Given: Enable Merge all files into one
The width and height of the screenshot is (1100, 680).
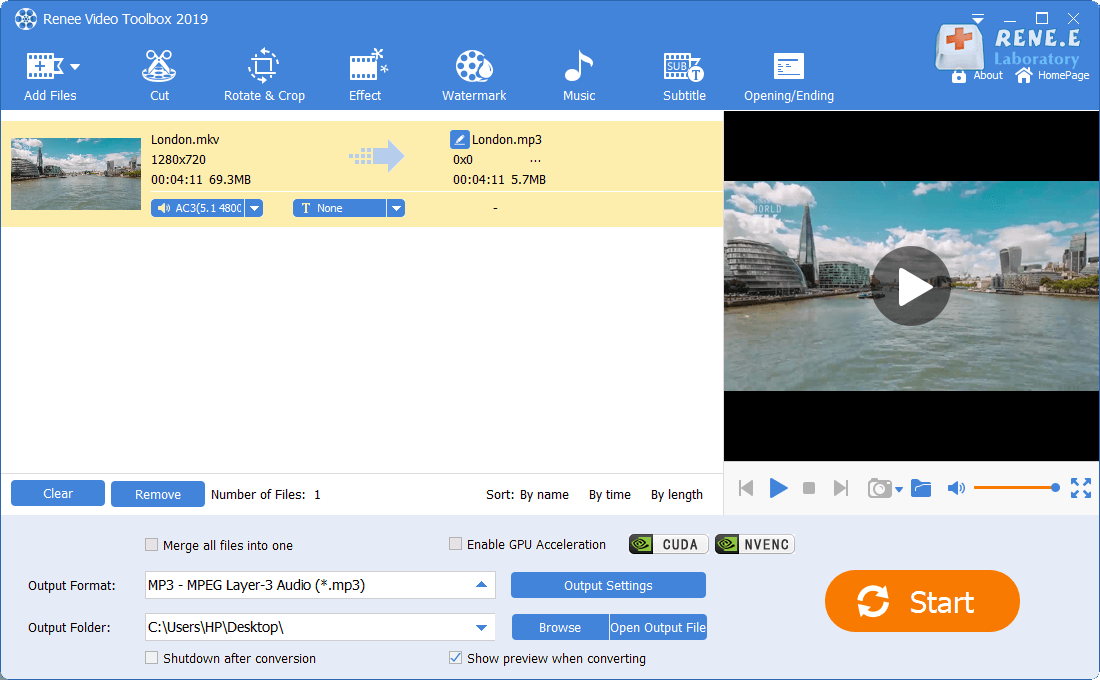Looking at the screenshot, I should [x=152, y=545].
